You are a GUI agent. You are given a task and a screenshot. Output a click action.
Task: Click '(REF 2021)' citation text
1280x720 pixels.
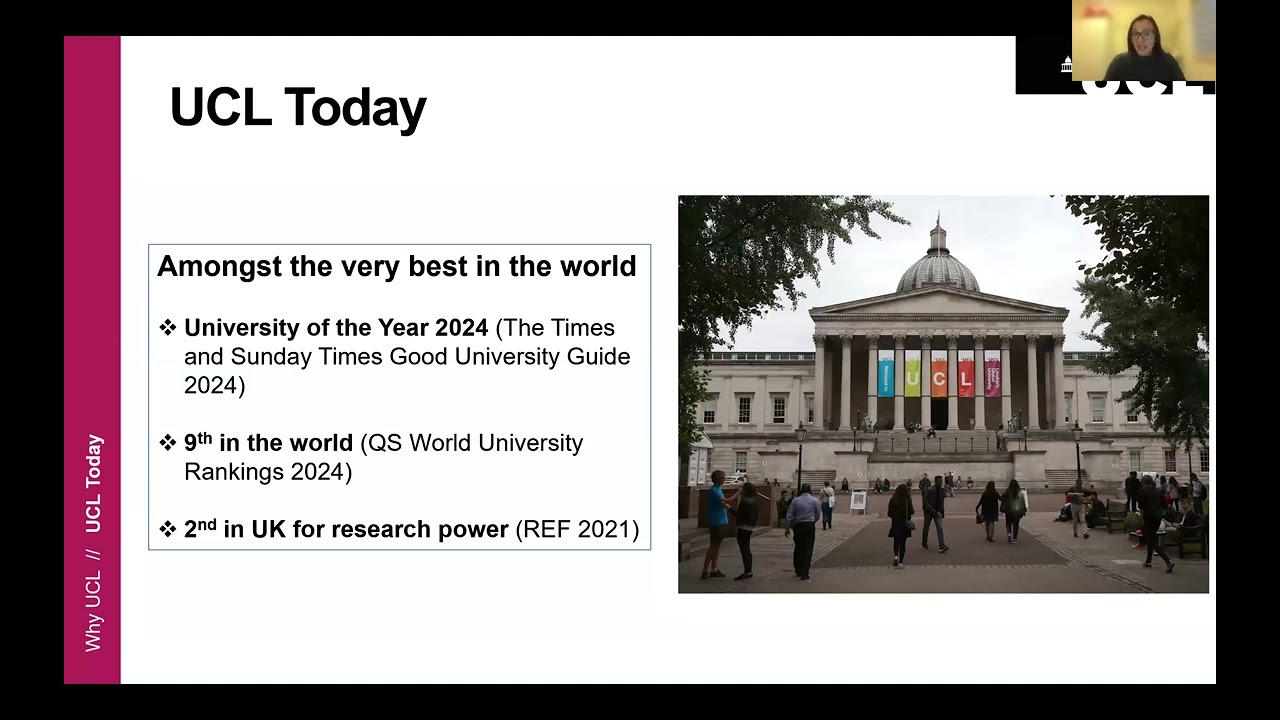[x=577, y=530]
